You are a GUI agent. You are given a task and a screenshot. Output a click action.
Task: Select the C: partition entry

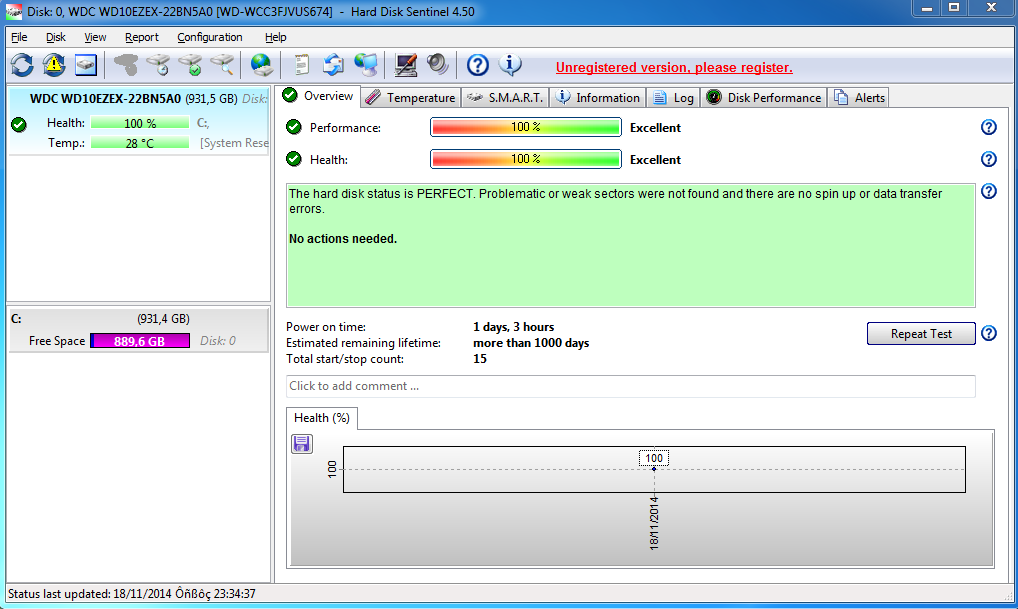pyautogui.click(x=139, y=330)
